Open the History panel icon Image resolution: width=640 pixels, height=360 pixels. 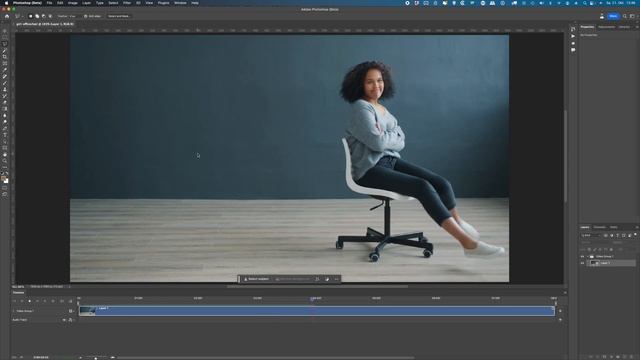click(573, 29)
